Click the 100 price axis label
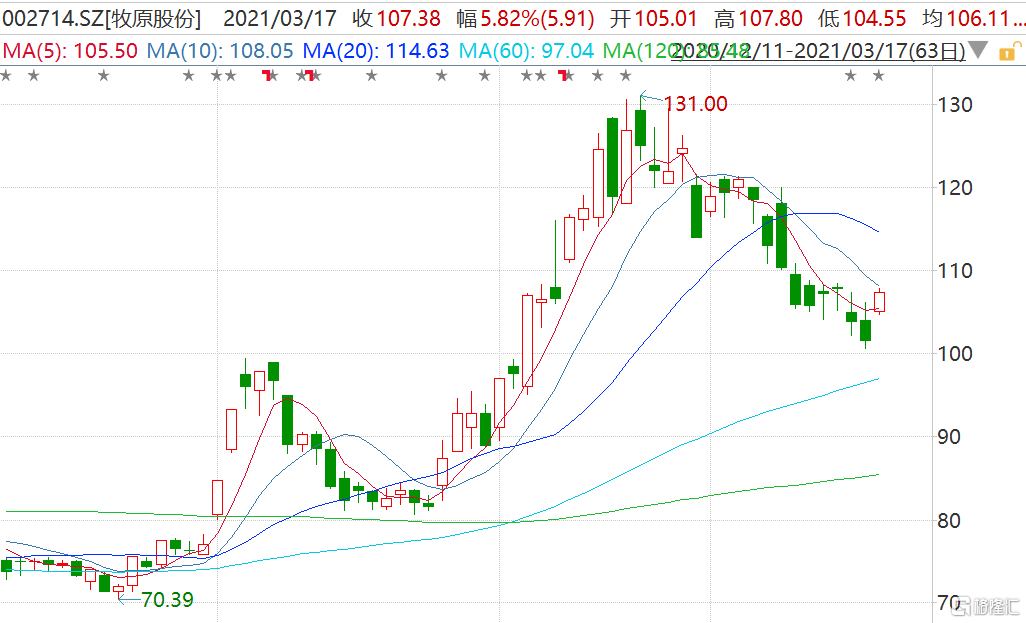This screenshot has width=1026, height=623. [x=955, y=353]
